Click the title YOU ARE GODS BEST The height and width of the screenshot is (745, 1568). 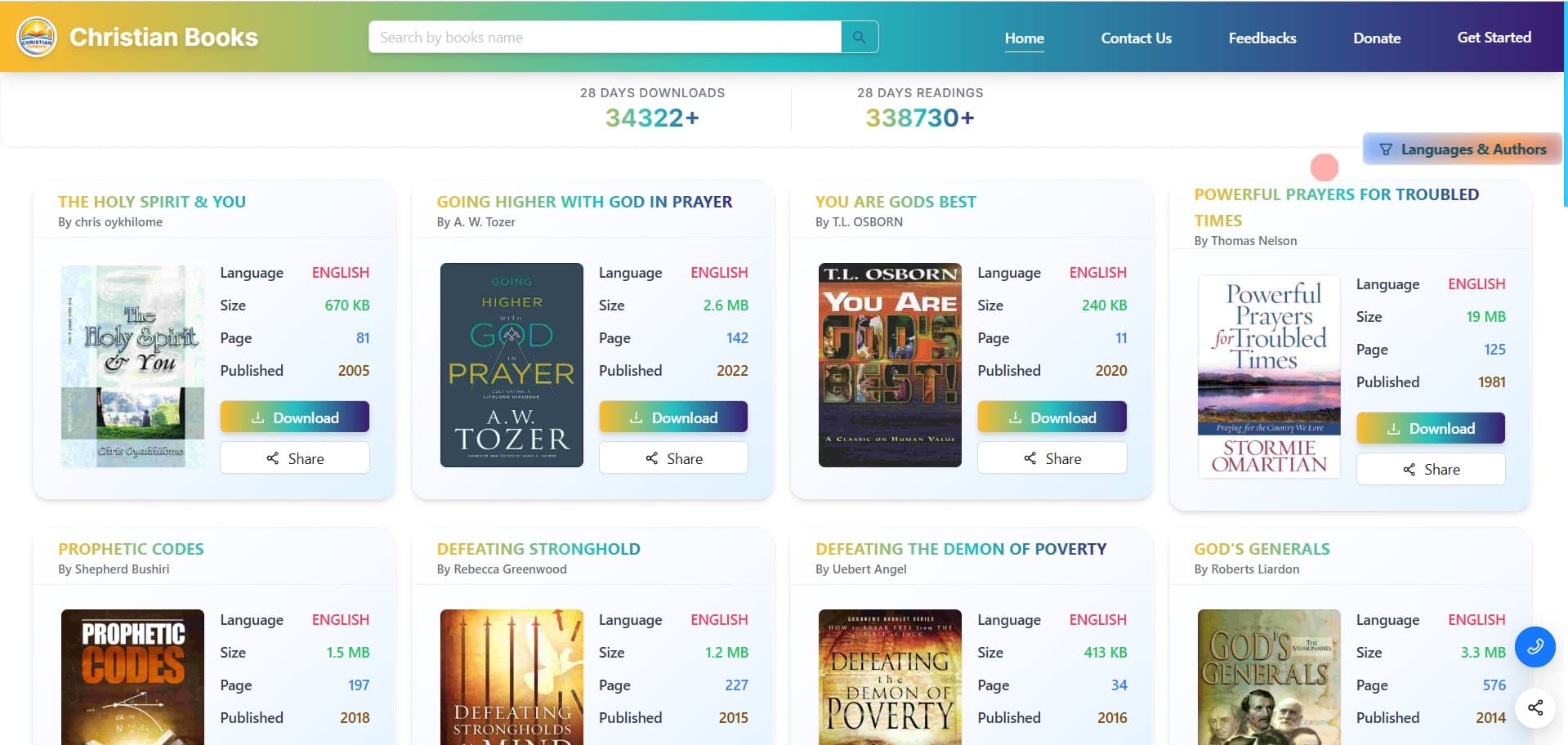click(x=896, y=202)
